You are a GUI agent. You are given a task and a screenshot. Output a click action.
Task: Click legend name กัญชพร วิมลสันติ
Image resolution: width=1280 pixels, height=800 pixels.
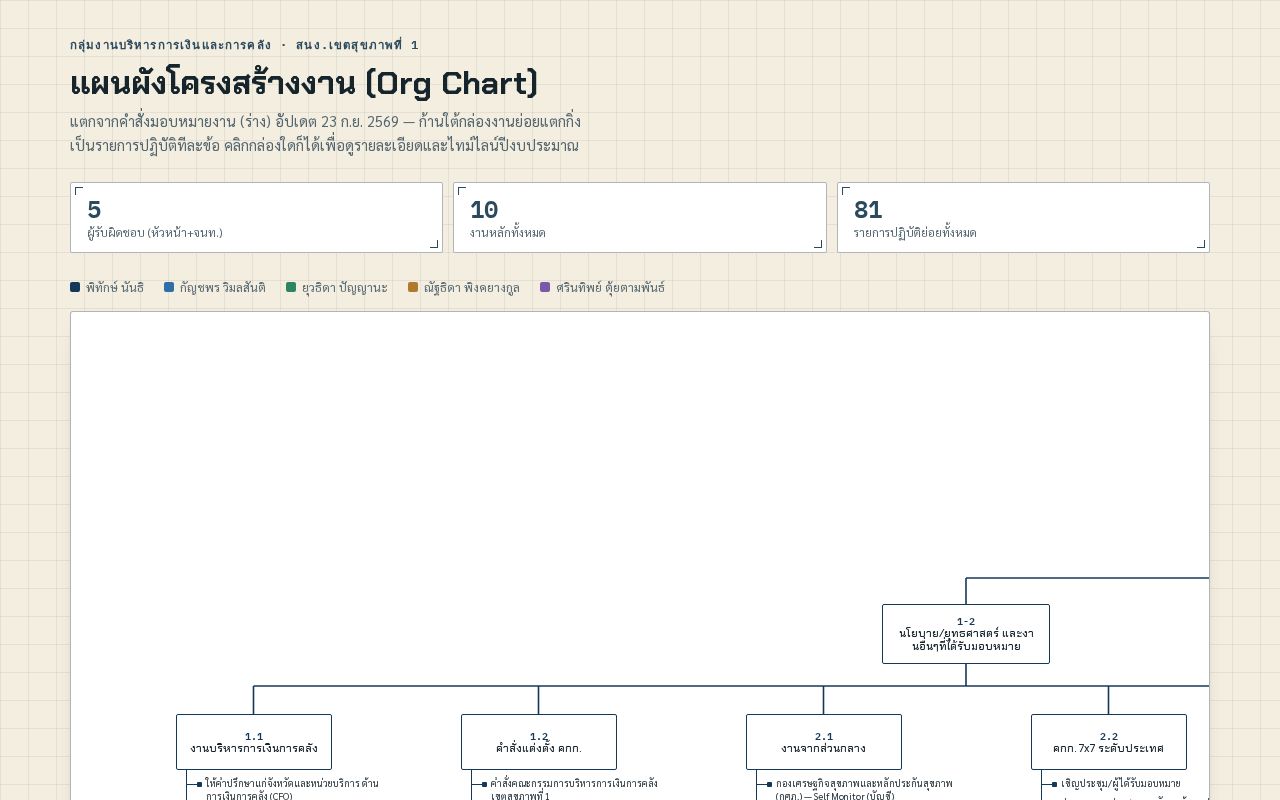(223, 288)
